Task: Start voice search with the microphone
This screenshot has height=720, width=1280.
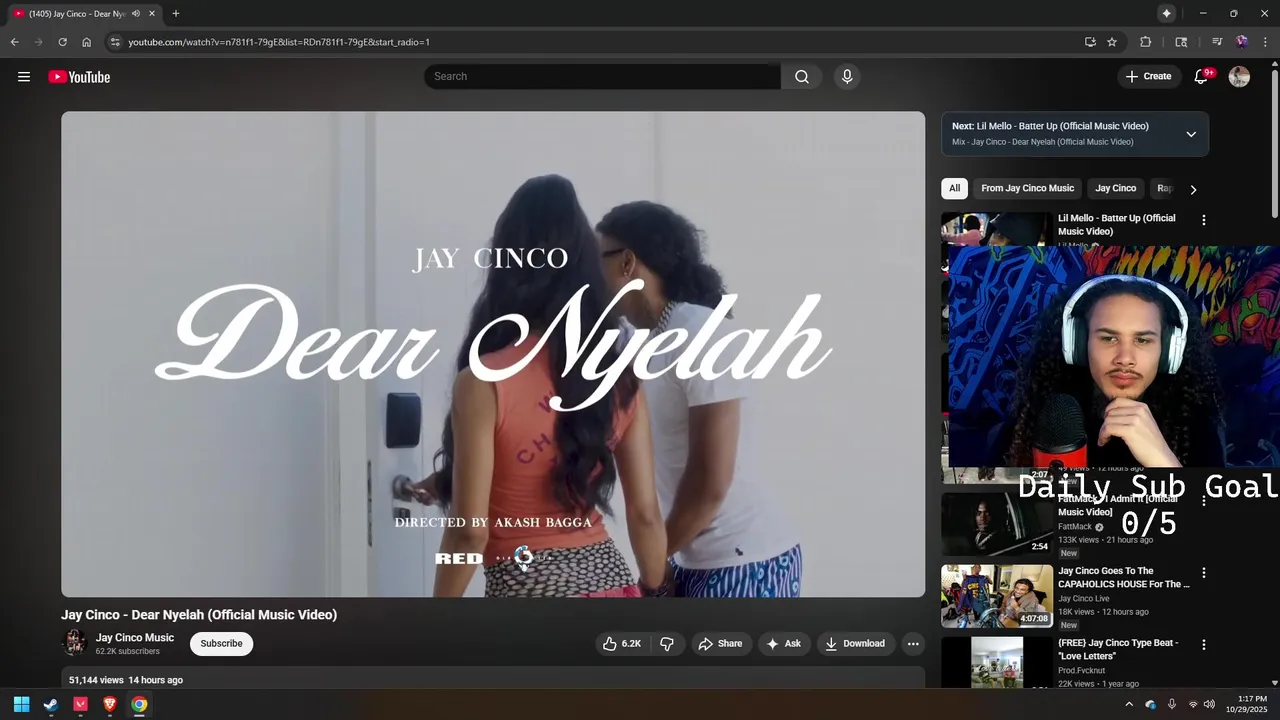Action: click(x=847, y=77)
